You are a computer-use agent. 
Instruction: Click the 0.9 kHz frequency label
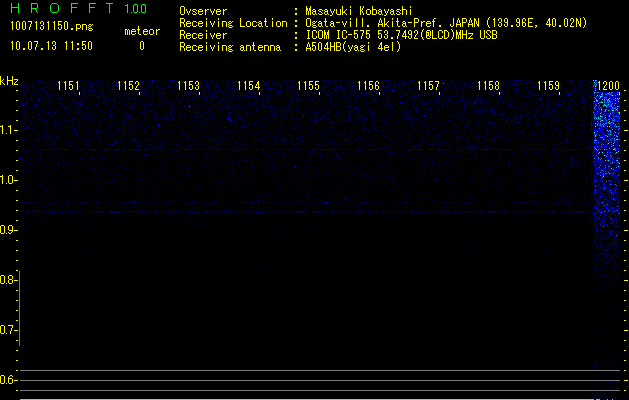(x=8, y=230)
